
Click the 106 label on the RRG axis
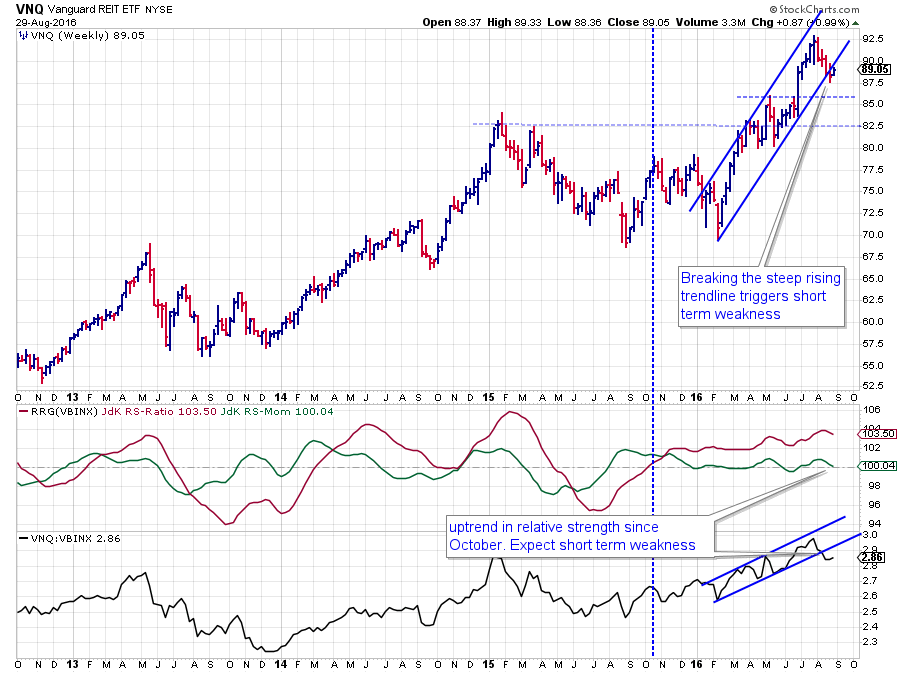coord(871,410)
